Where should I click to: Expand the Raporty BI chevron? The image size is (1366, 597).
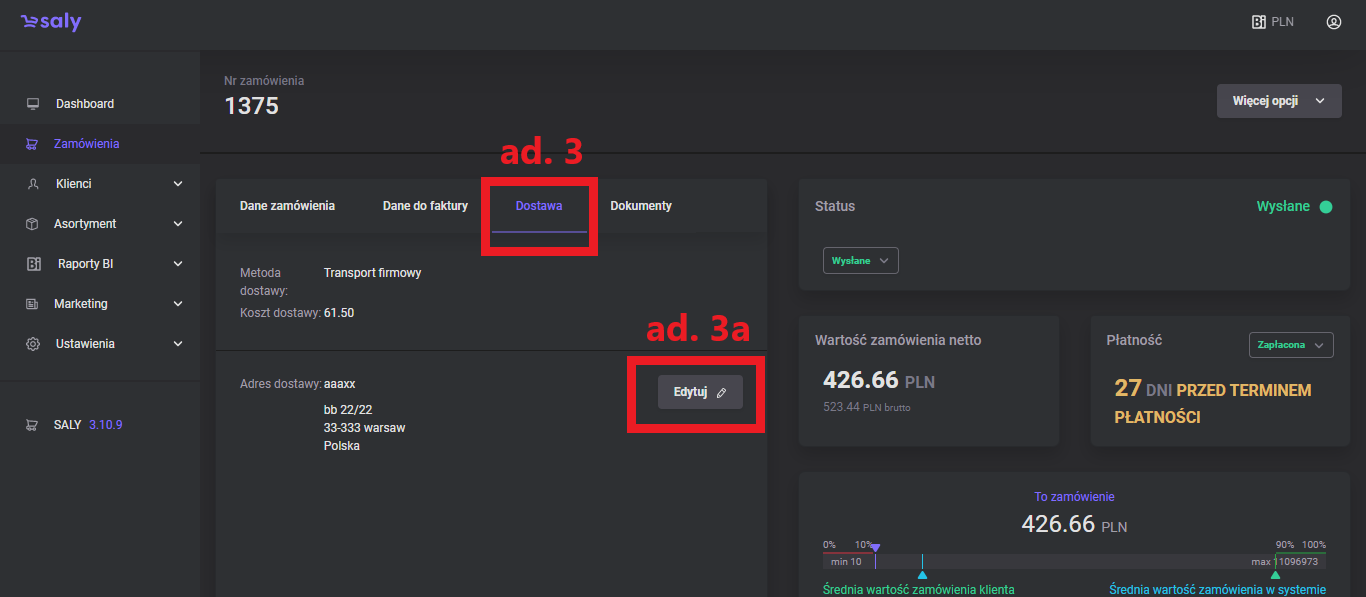tap(178, 264)
